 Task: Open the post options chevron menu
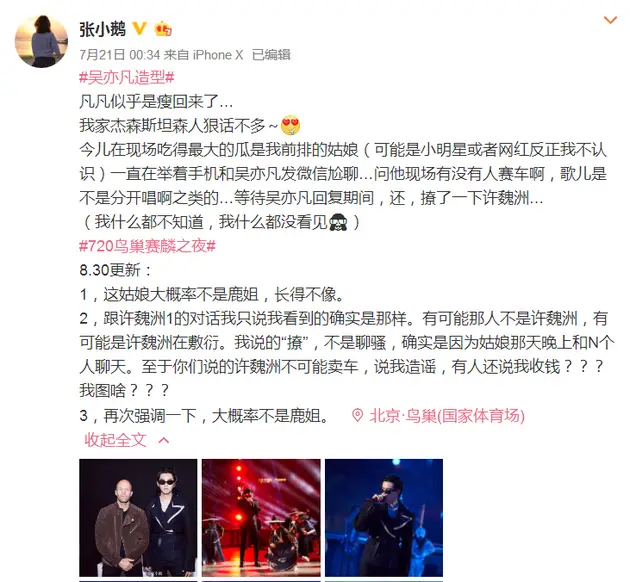click(610, 20)
